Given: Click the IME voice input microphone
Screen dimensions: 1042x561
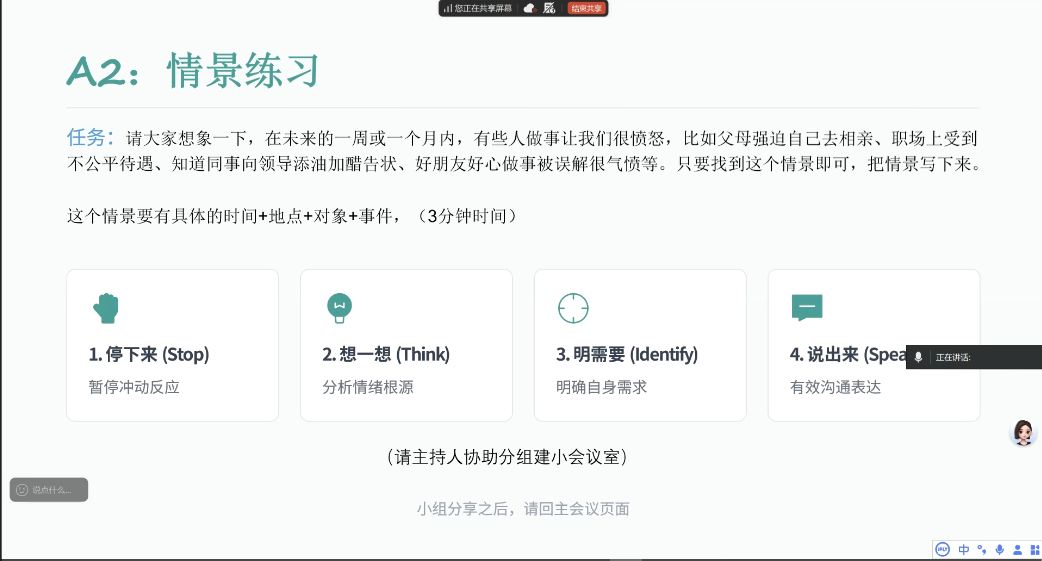Looking at the screenshot, I should point(999,549).
